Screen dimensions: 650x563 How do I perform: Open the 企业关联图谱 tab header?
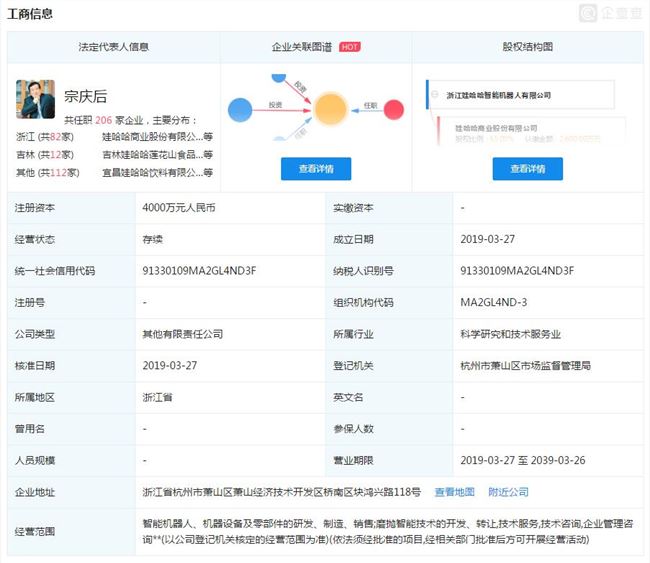(x=316, y=47)
